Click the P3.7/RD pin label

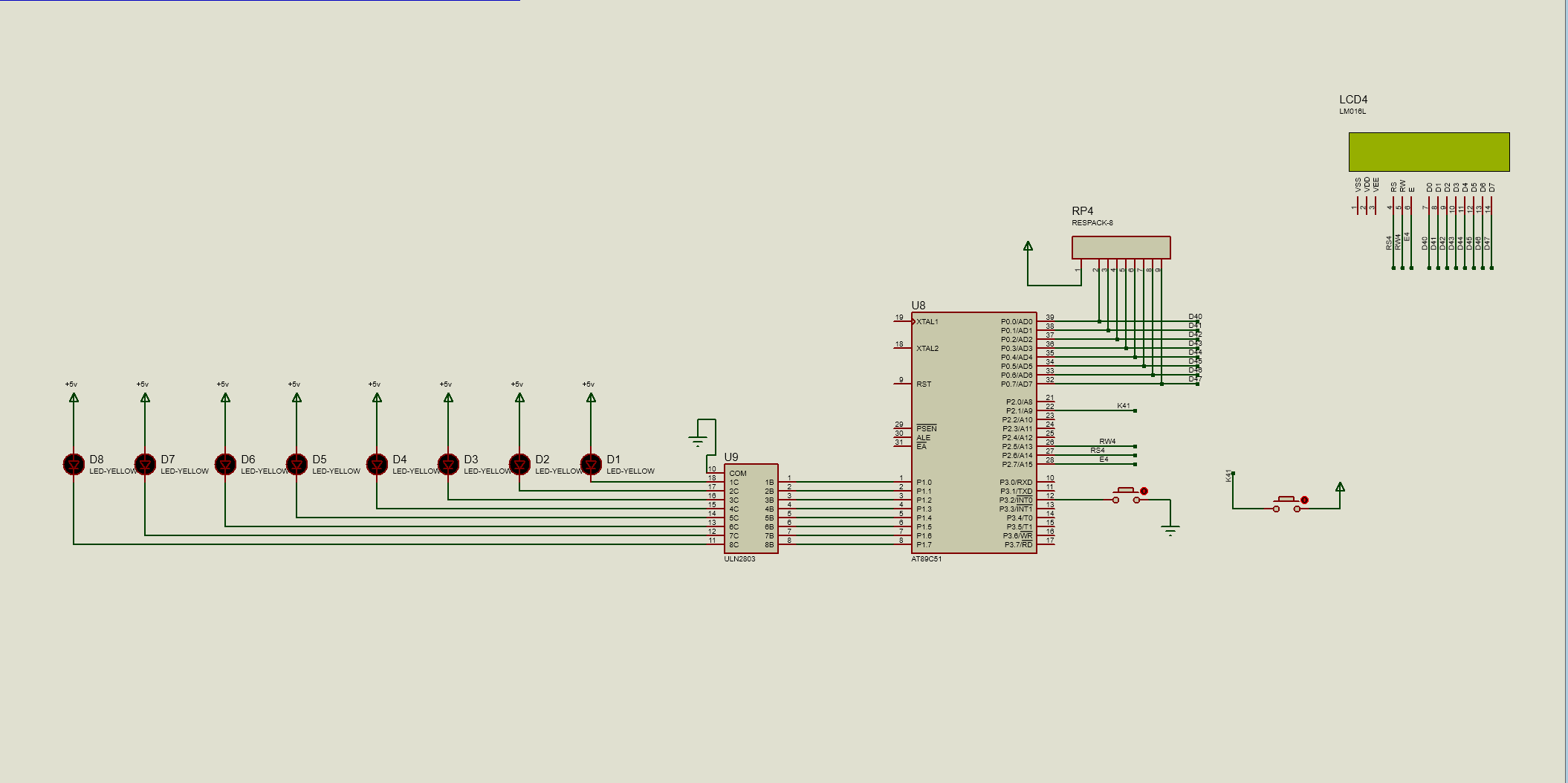point(1019,545)
